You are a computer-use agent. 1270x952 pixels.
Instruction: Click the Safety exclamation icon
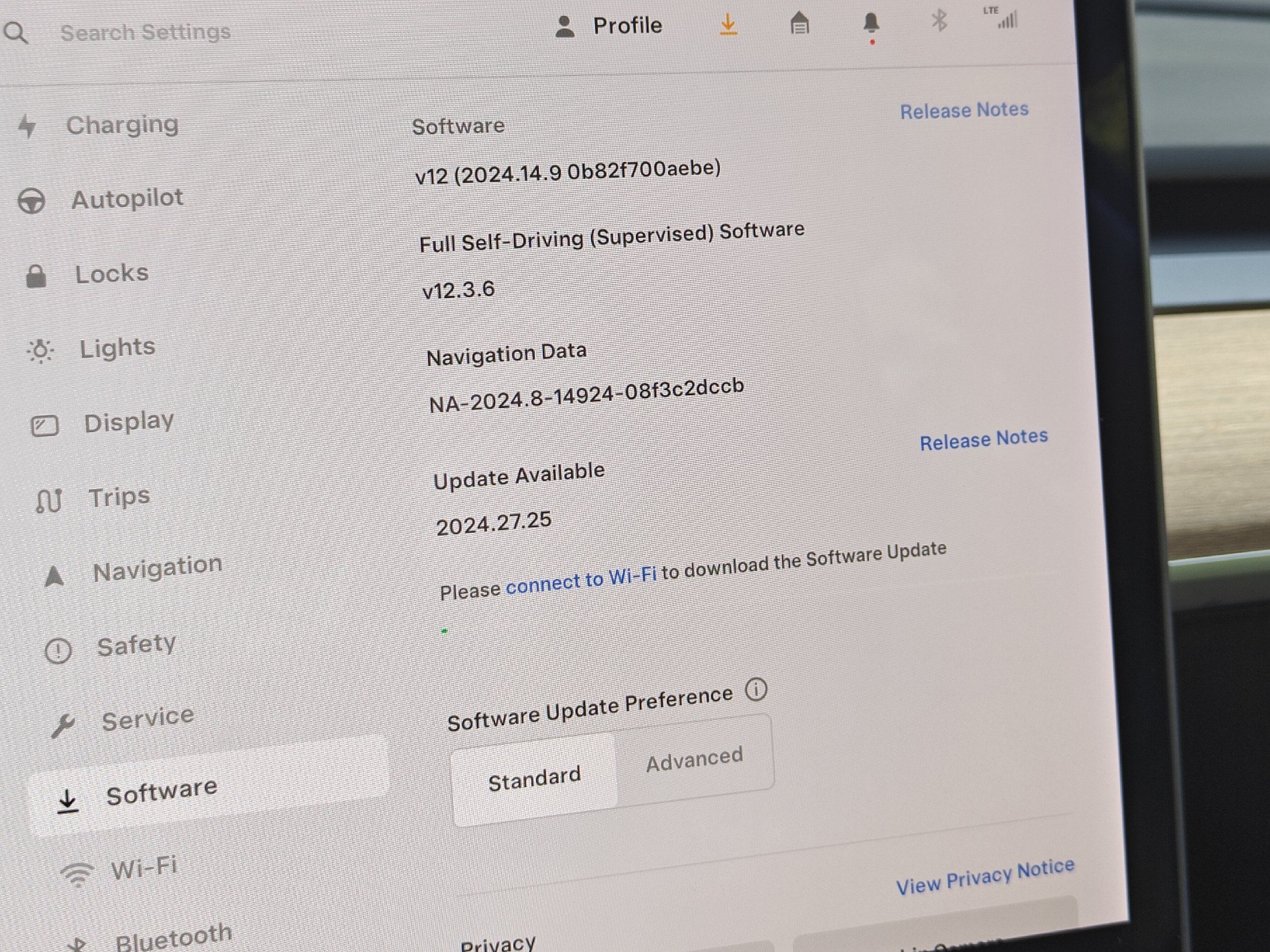pyautogui.click(x=58, y=651)
